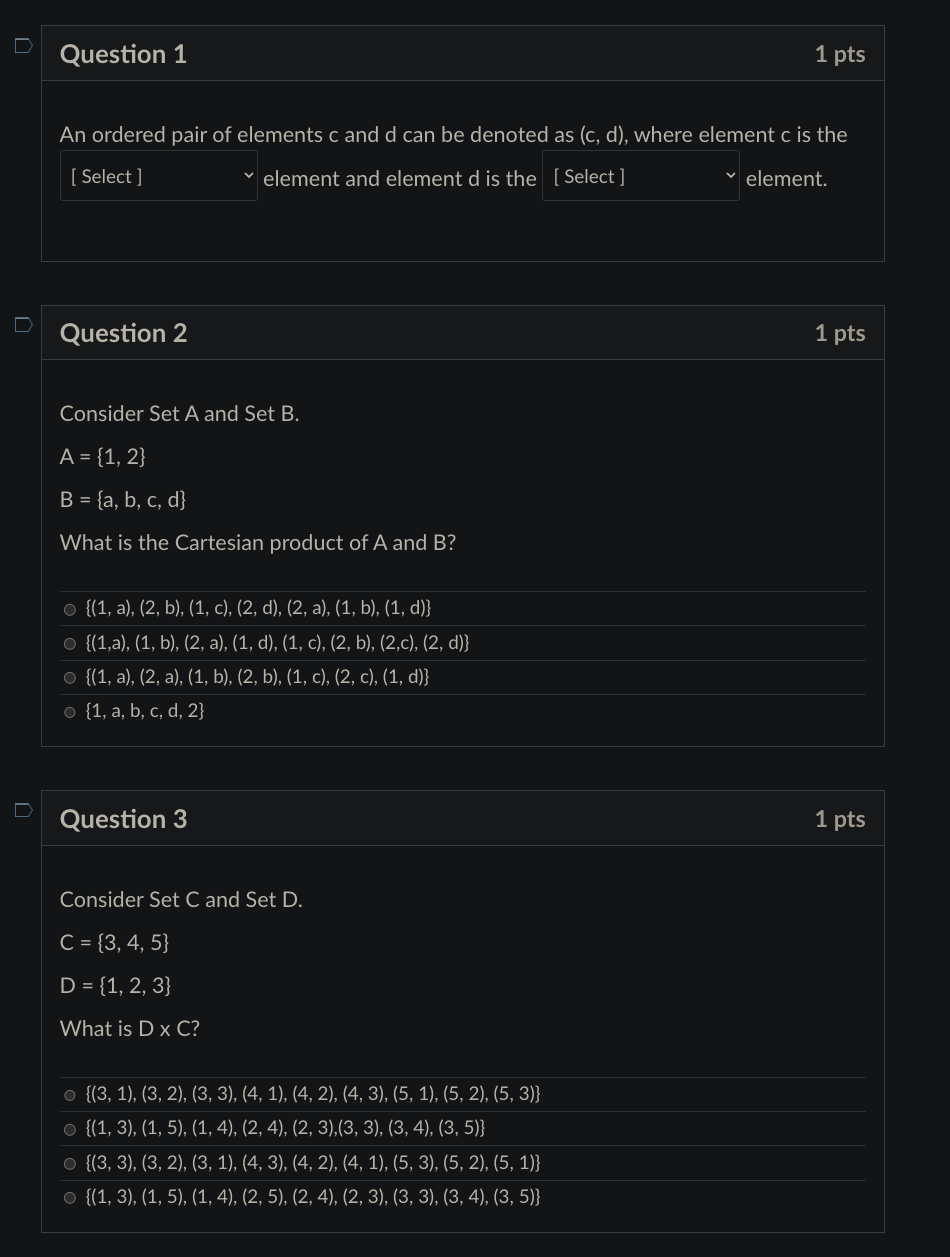Flag Question 2 using the bookmark icon

23,324
